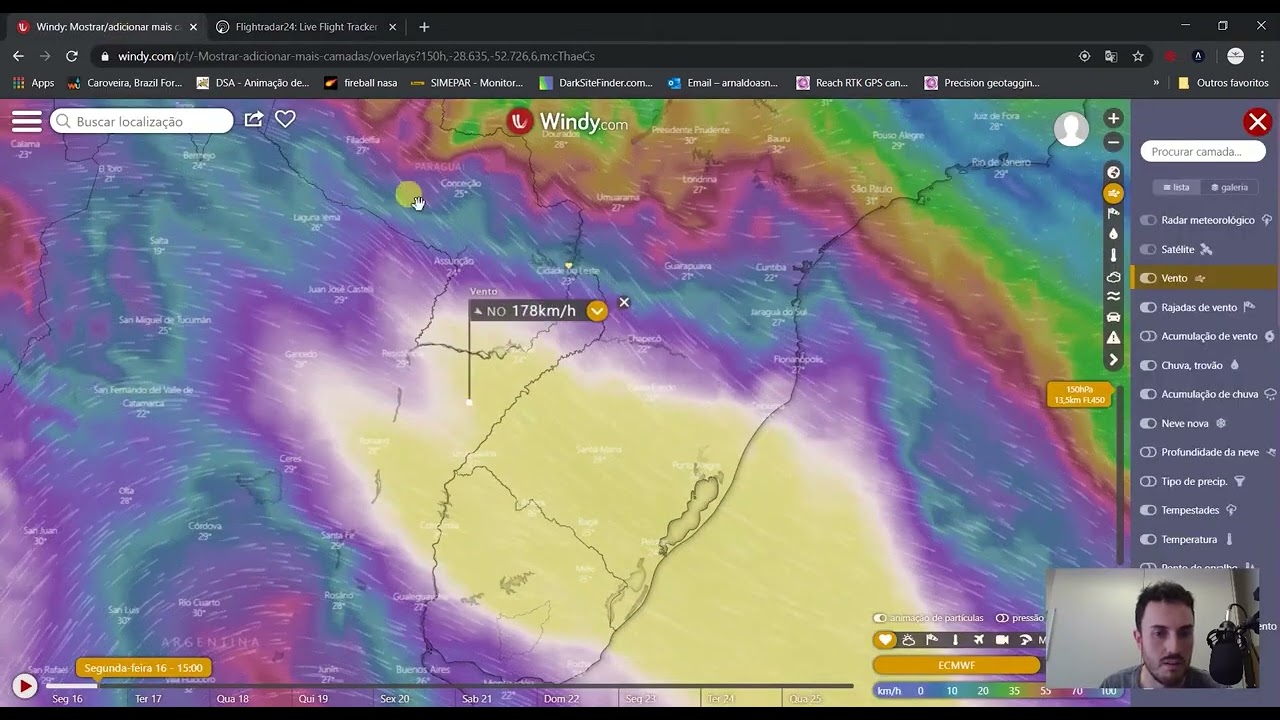Switch to the Flightradar24 browser tab

click(306, 27)
